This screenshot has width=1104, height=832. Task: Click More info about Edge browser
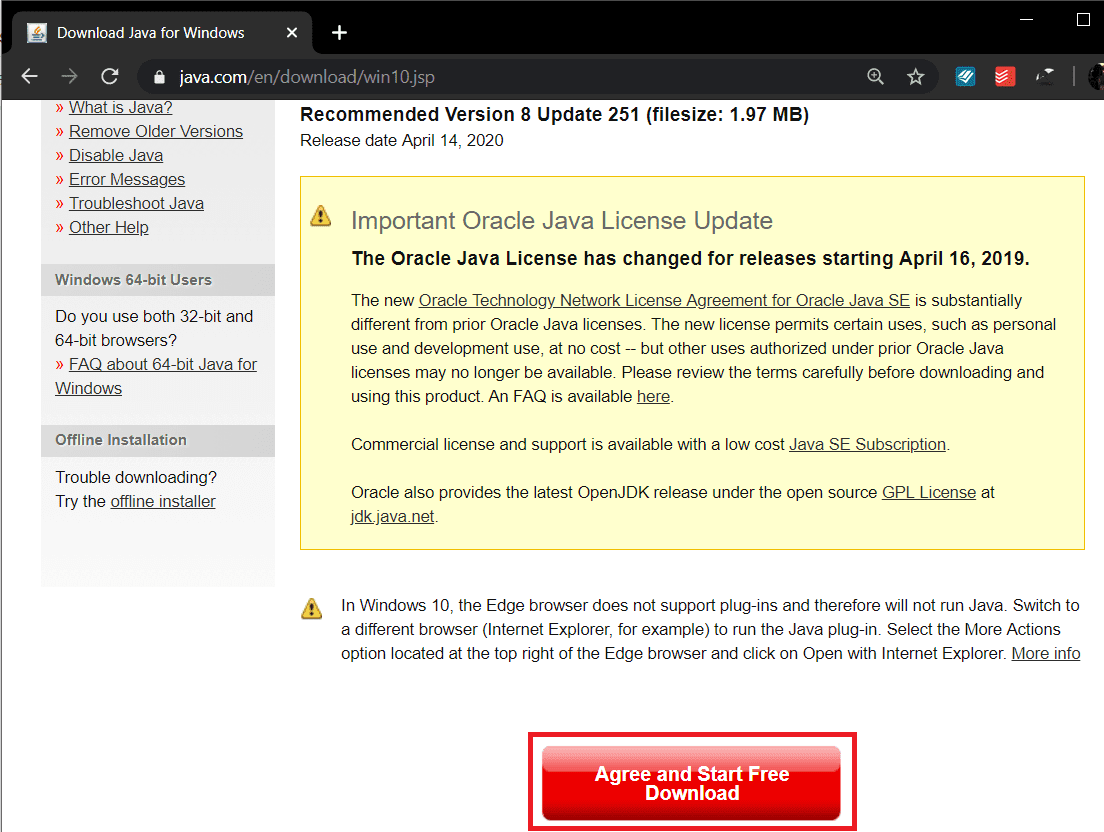1046,653
